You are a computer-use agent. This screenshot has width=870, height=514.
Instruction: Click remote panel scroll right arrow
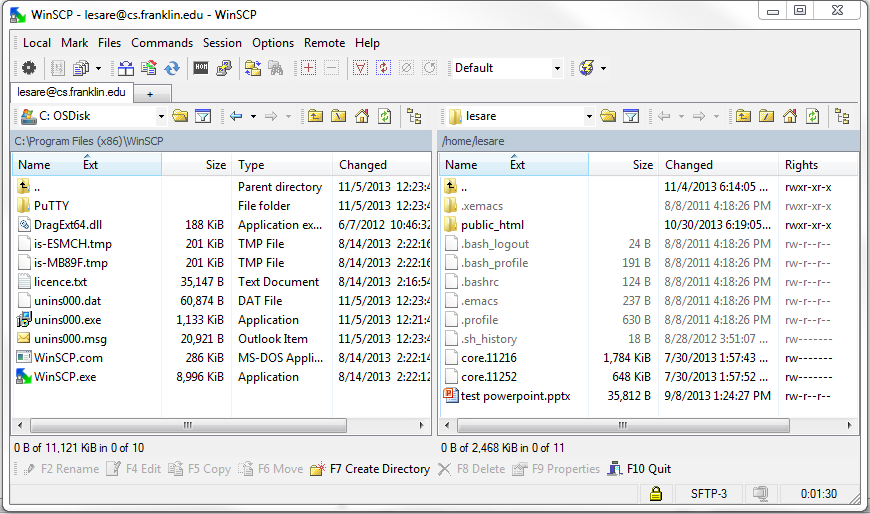(x=849, y=426)
